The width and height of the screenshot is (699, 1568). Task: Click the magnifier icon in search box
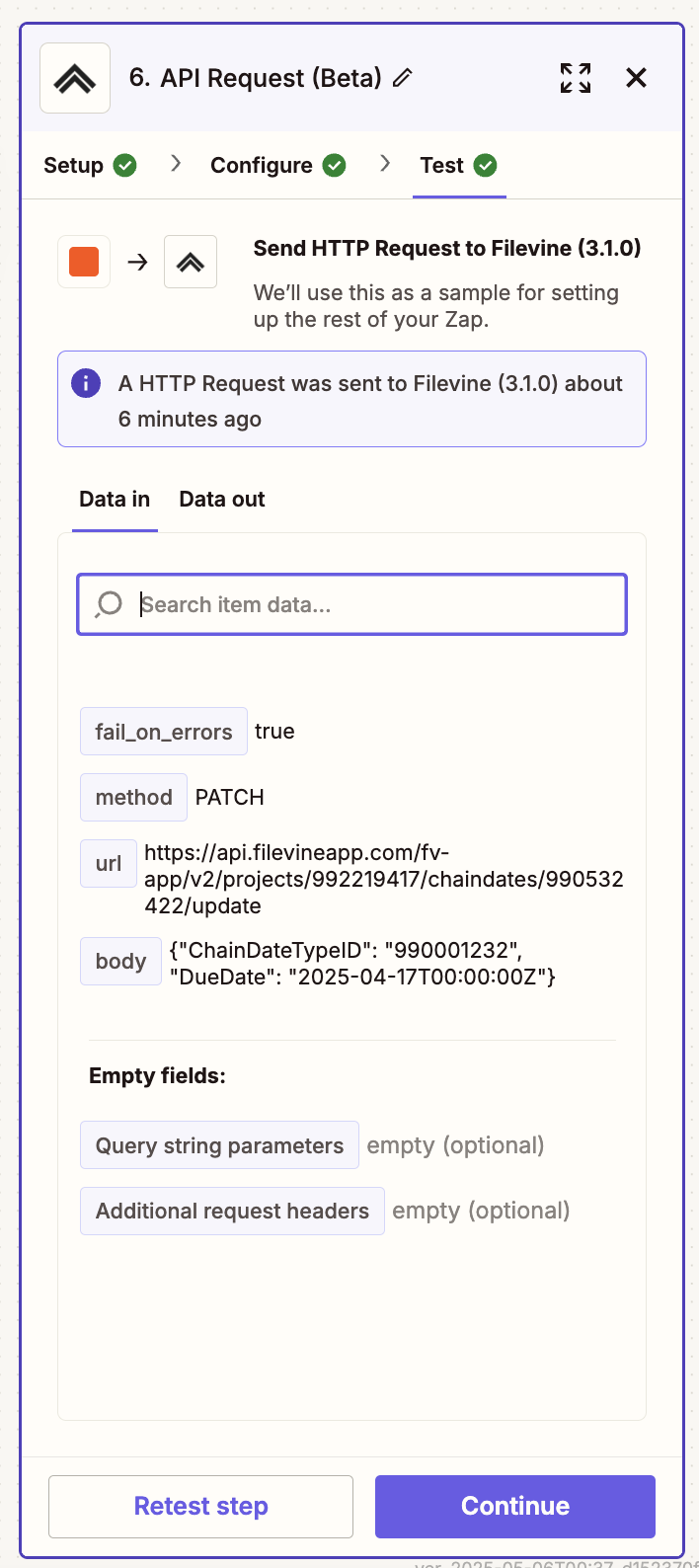109,604
